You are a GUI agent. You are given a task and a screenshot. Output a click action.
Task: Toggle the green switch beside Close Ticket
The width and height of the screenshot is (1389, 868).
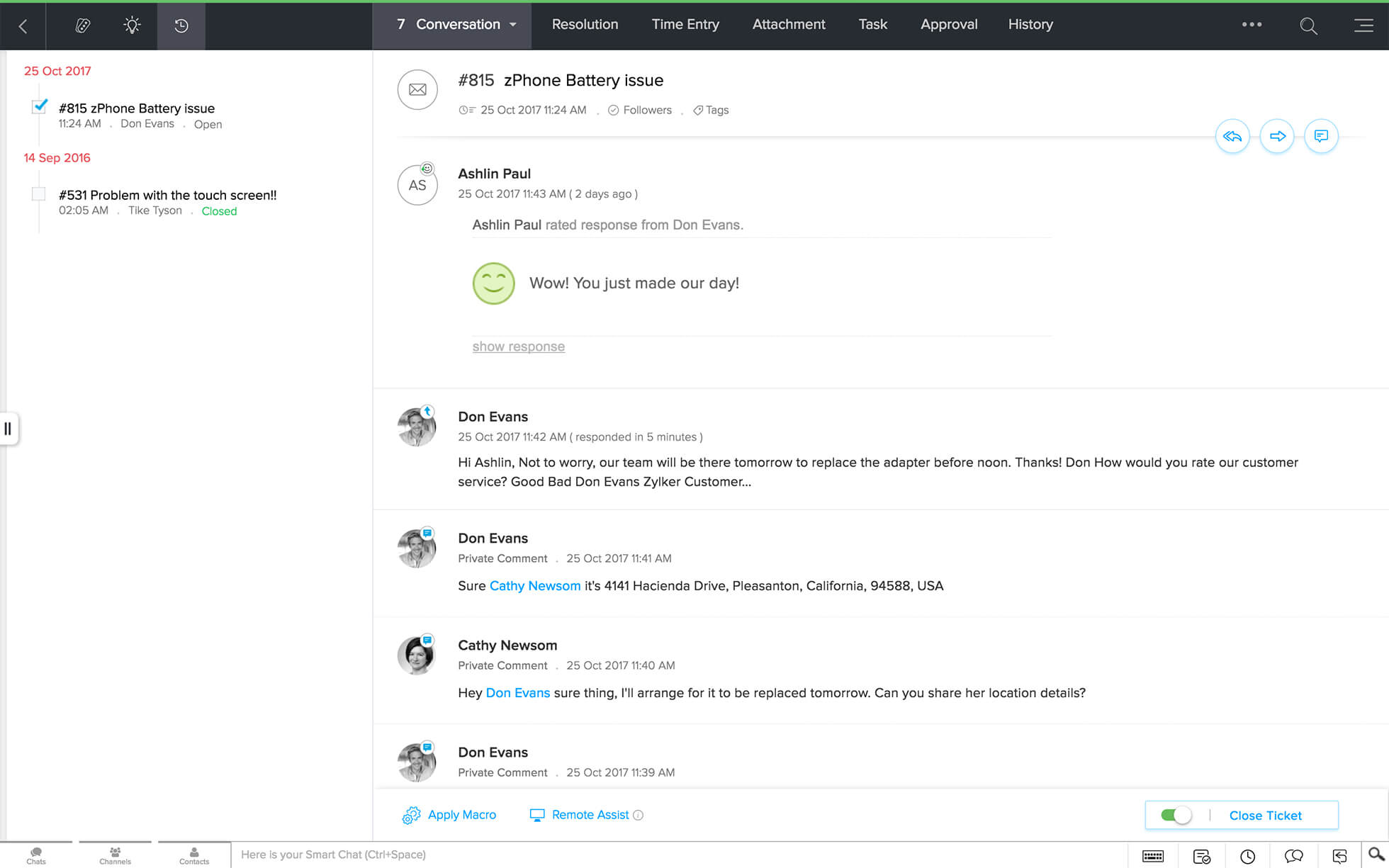[x=1176, y=815]
